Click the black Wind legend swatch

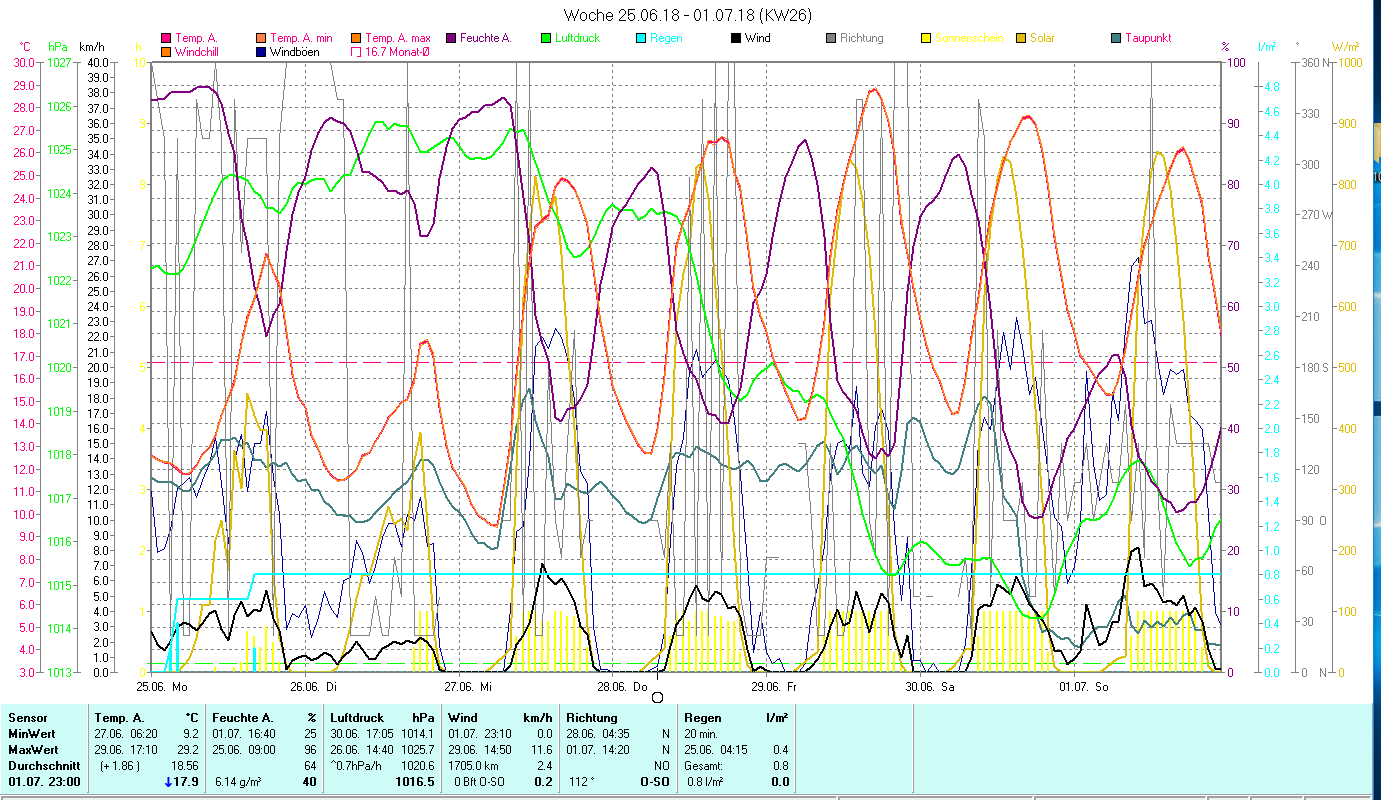[736, 38]
